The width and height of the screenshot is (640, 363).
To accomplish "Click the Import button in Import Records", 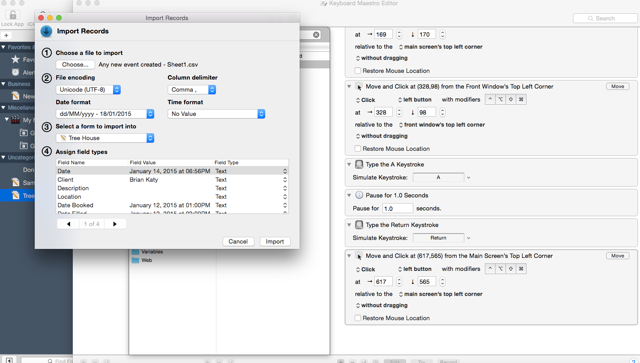I will pyautogui.click(x=275, y=241).
